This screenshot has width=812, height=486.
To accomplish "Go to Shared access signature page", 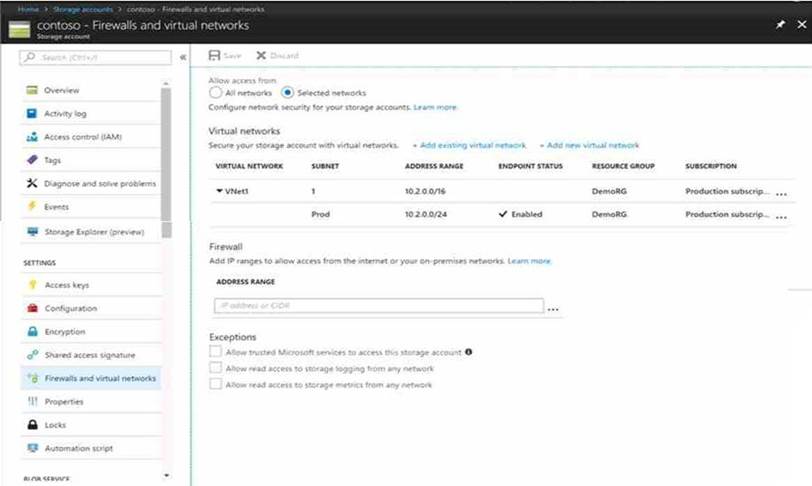I will 89,355.
